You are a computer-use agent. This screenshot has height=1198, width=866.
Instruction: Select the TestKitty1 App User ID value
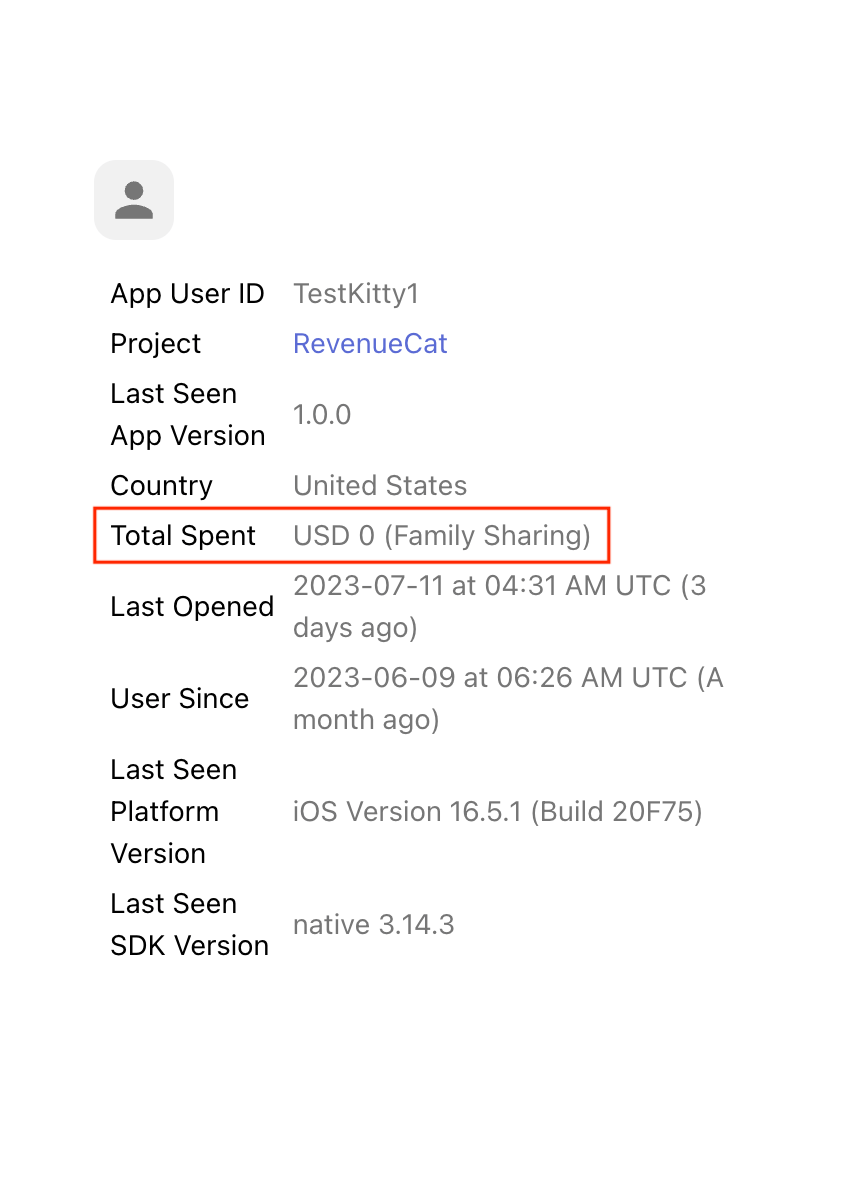[x=356, y=294]
